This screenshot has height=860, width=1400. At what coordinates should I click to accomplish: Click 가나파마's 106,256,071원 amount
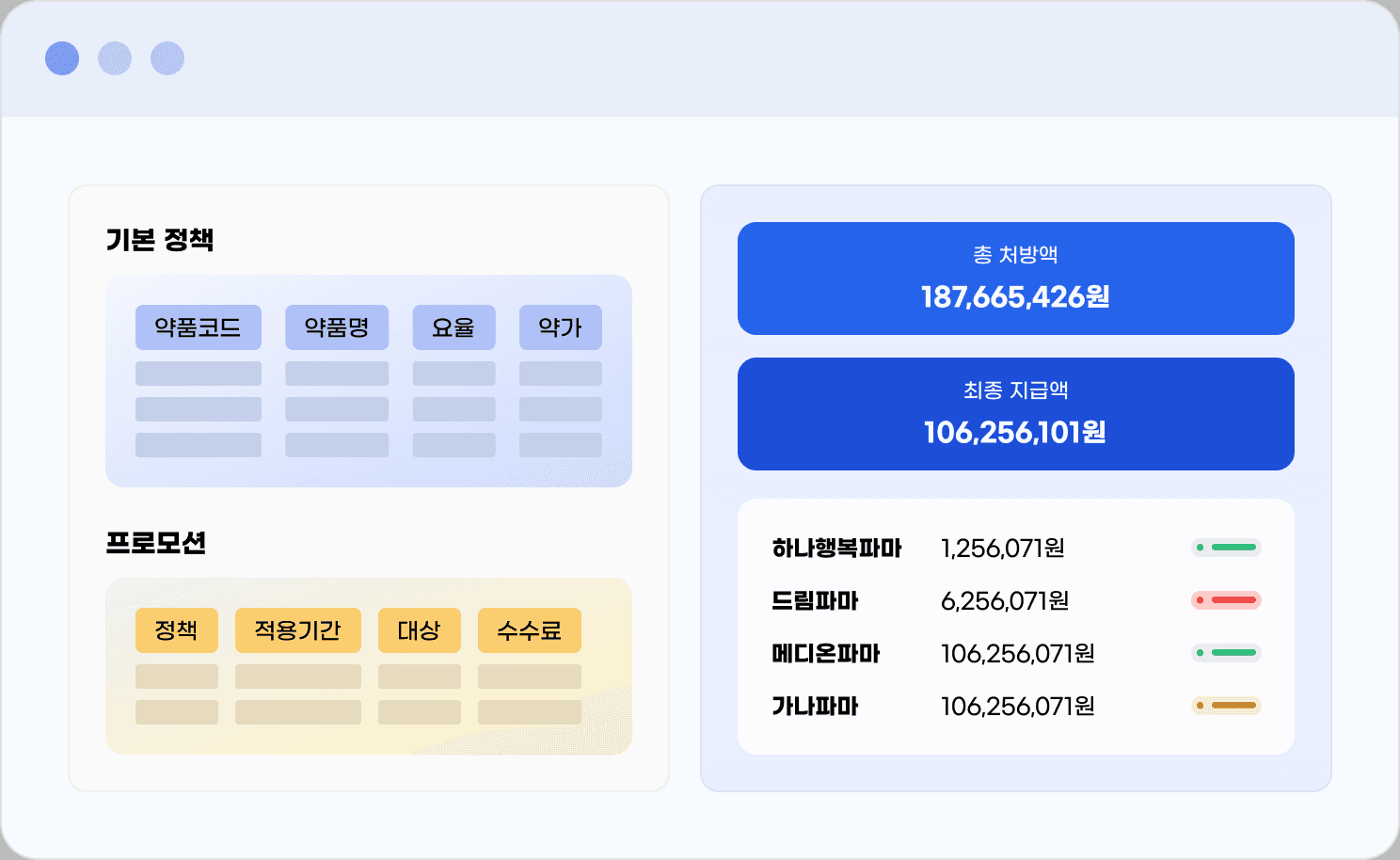pyautogui.click(x=1018, y=706)
